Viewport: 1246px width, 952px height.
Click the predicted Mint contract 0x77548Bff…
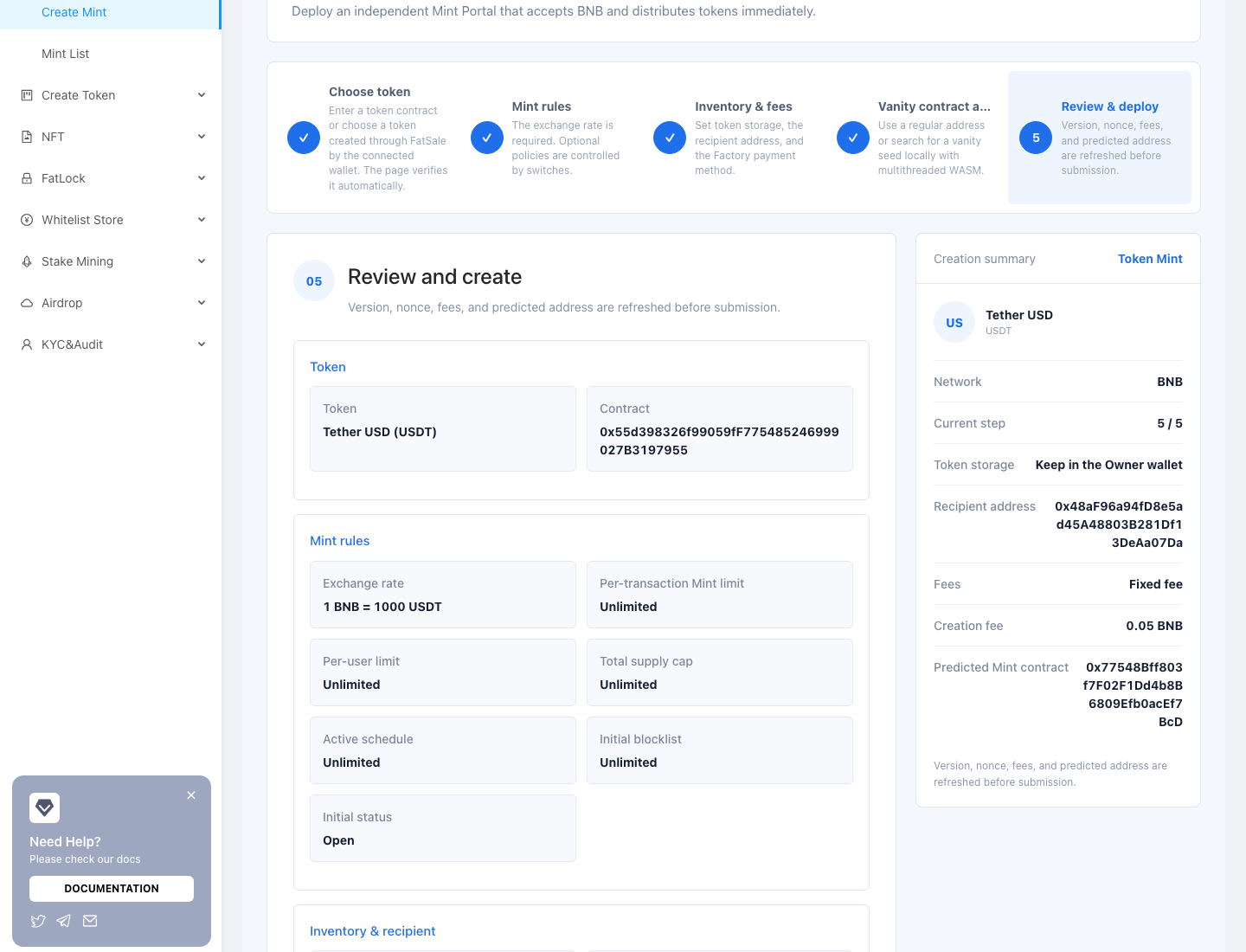pos(1133,694)
